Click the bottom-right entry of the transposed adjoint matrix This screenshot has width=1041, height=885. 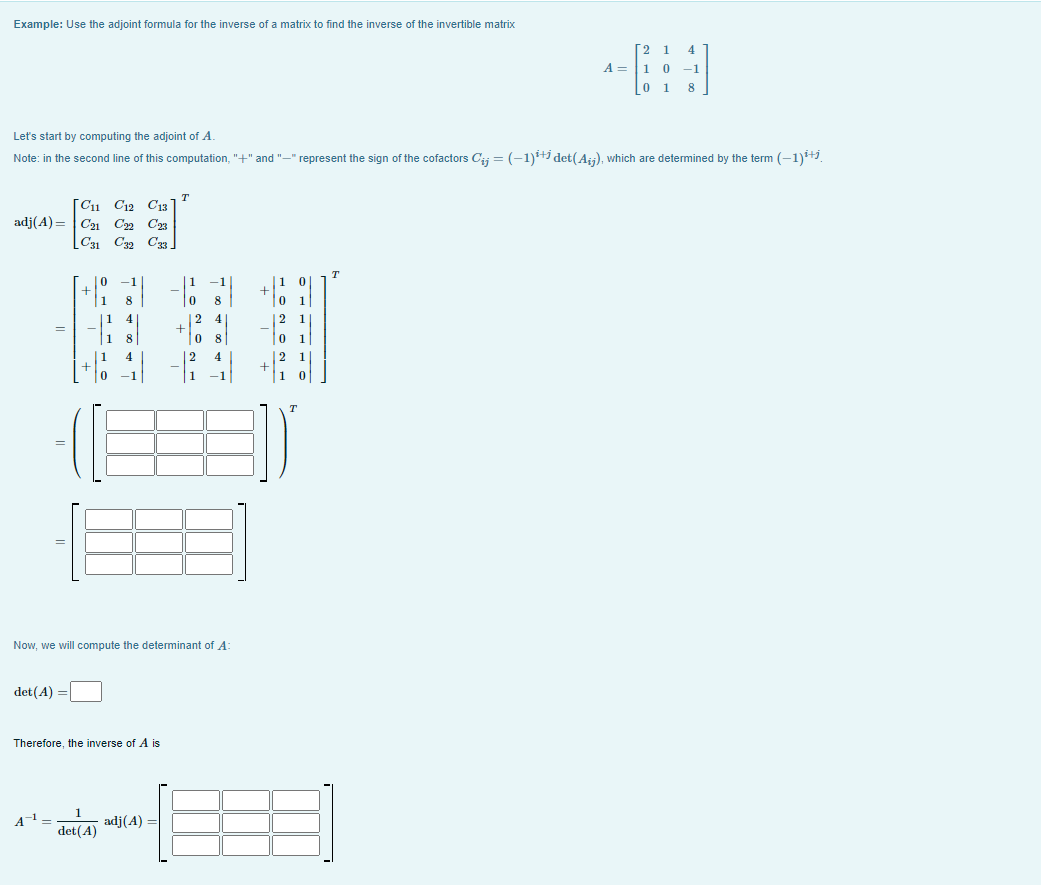pyautogui.click(x=208, y=565)
